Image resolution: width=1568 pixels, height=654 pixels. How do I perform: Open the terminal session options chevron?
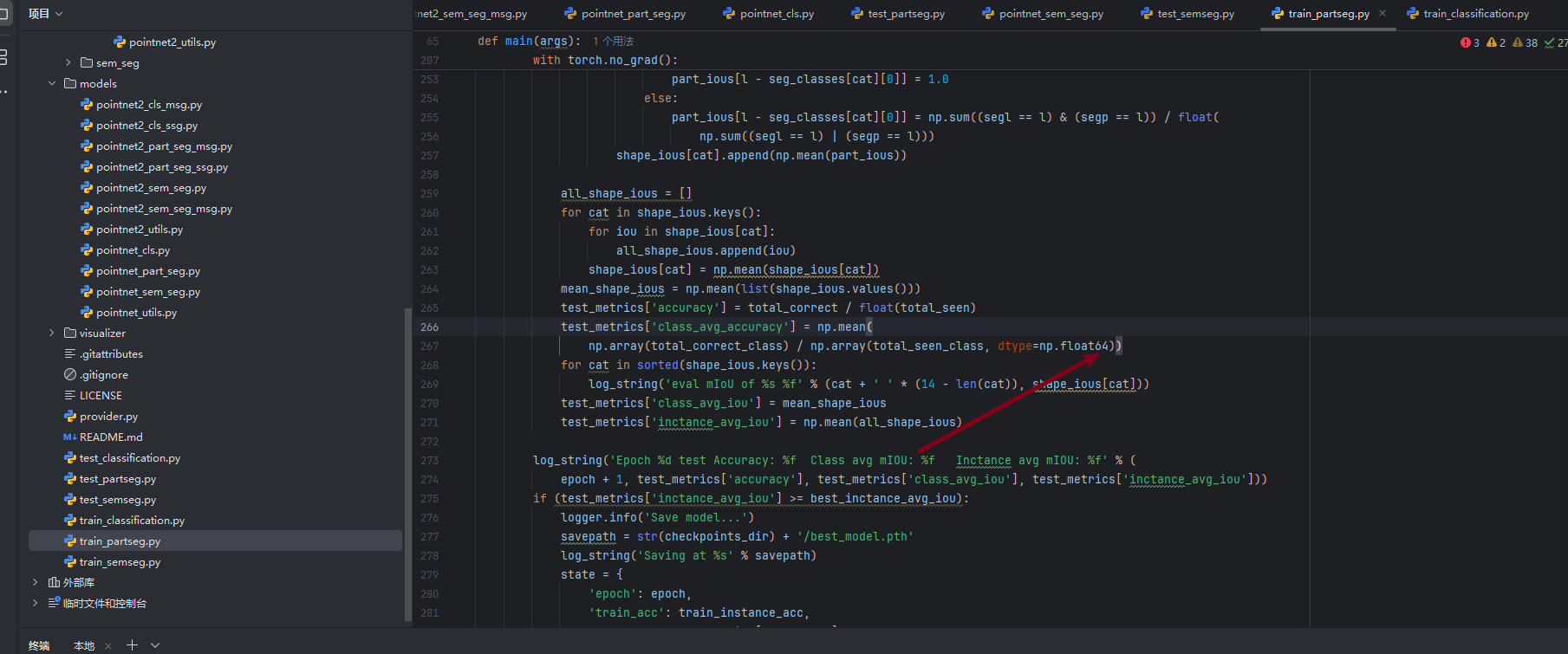(155, 645)
